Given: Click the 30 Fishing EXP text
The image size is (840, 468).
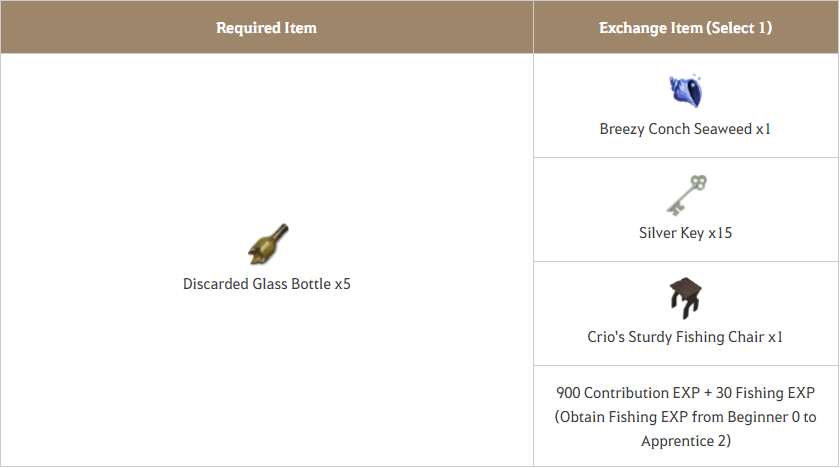Looking at the screenshot, I should click(x=766, y=393).
